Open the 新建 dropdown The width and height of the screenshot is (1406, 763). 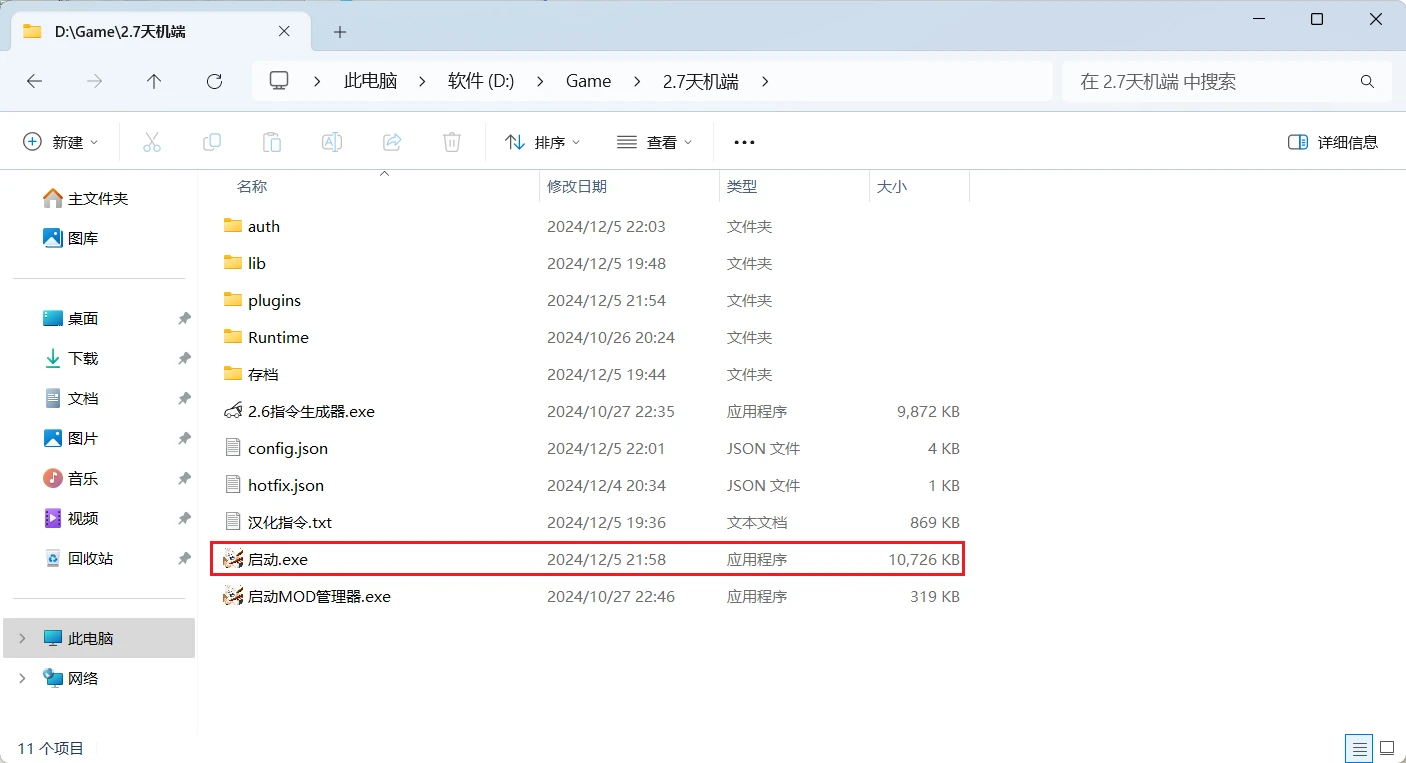point(62,141)
